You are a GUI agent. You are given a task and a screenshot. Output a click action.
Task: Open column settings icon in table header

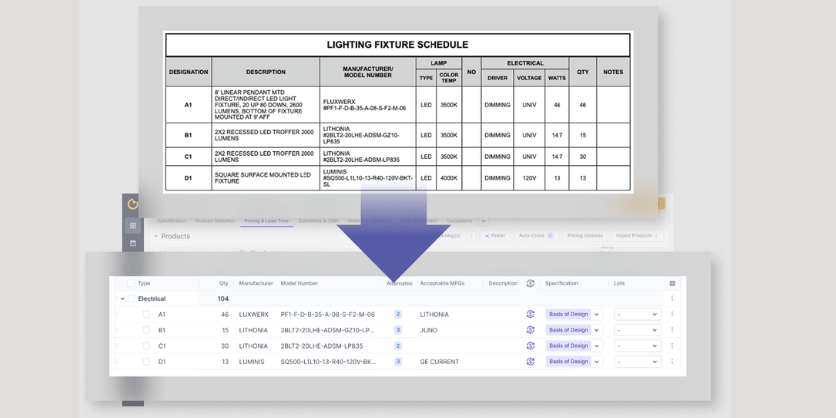672,283
